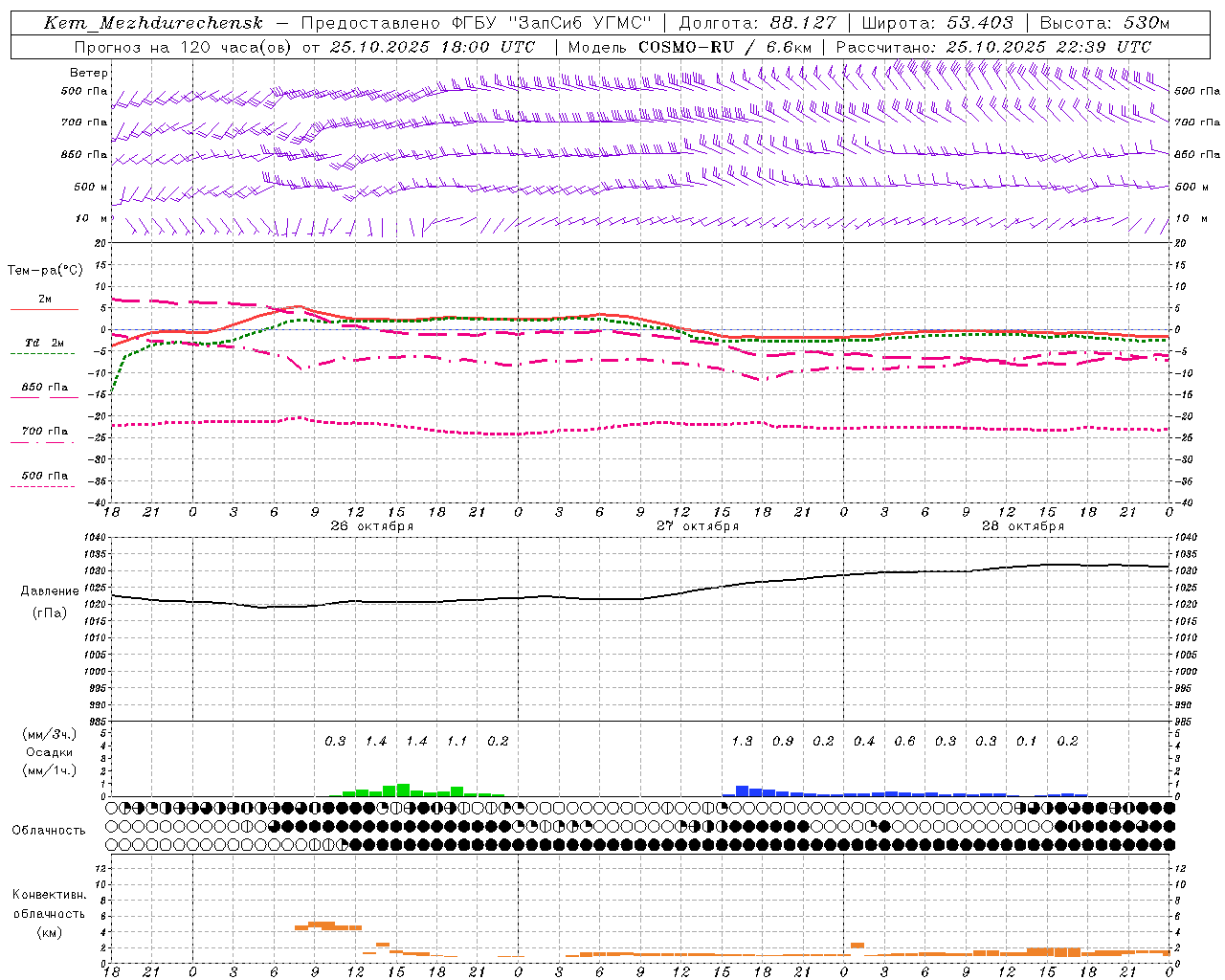Click the Давление panel label
The width and height of the screenshot is (1225, 980).
pyautogui.click(x=50, y=591)
